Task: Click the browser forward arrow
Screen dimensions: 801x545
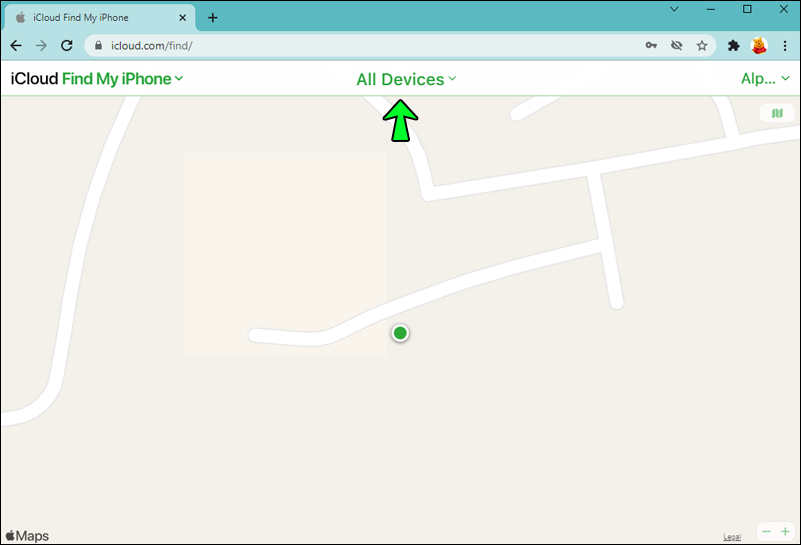Action: click(x=41, y=45)
